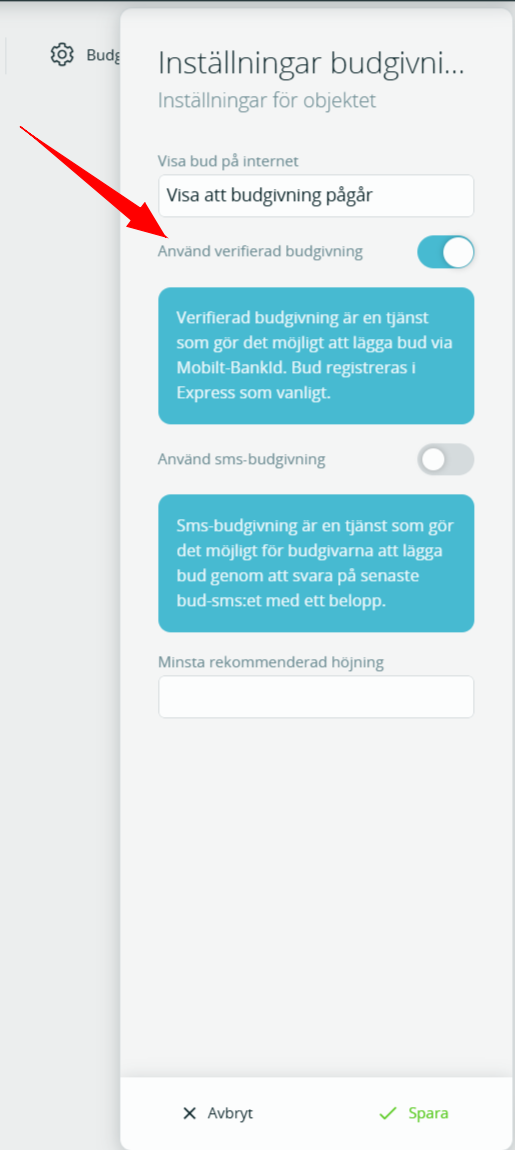Click the Sms-budgivning description box
Image resolution: width=515 pixels, height=1150 pixels.
click(316, 563)
